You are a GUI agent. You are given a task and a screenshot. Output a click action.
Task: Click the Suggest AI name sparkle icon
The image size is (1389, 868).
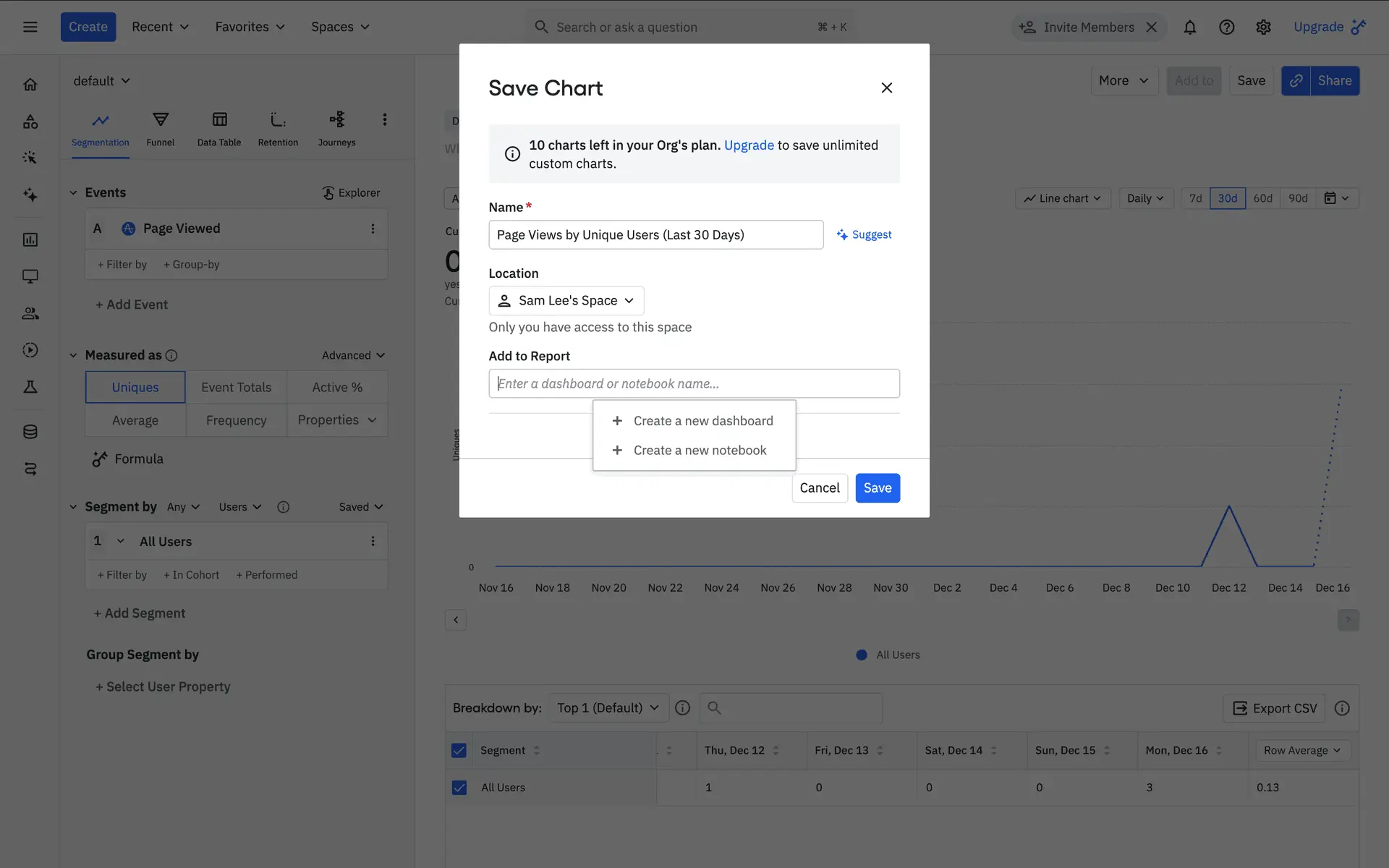842,235
